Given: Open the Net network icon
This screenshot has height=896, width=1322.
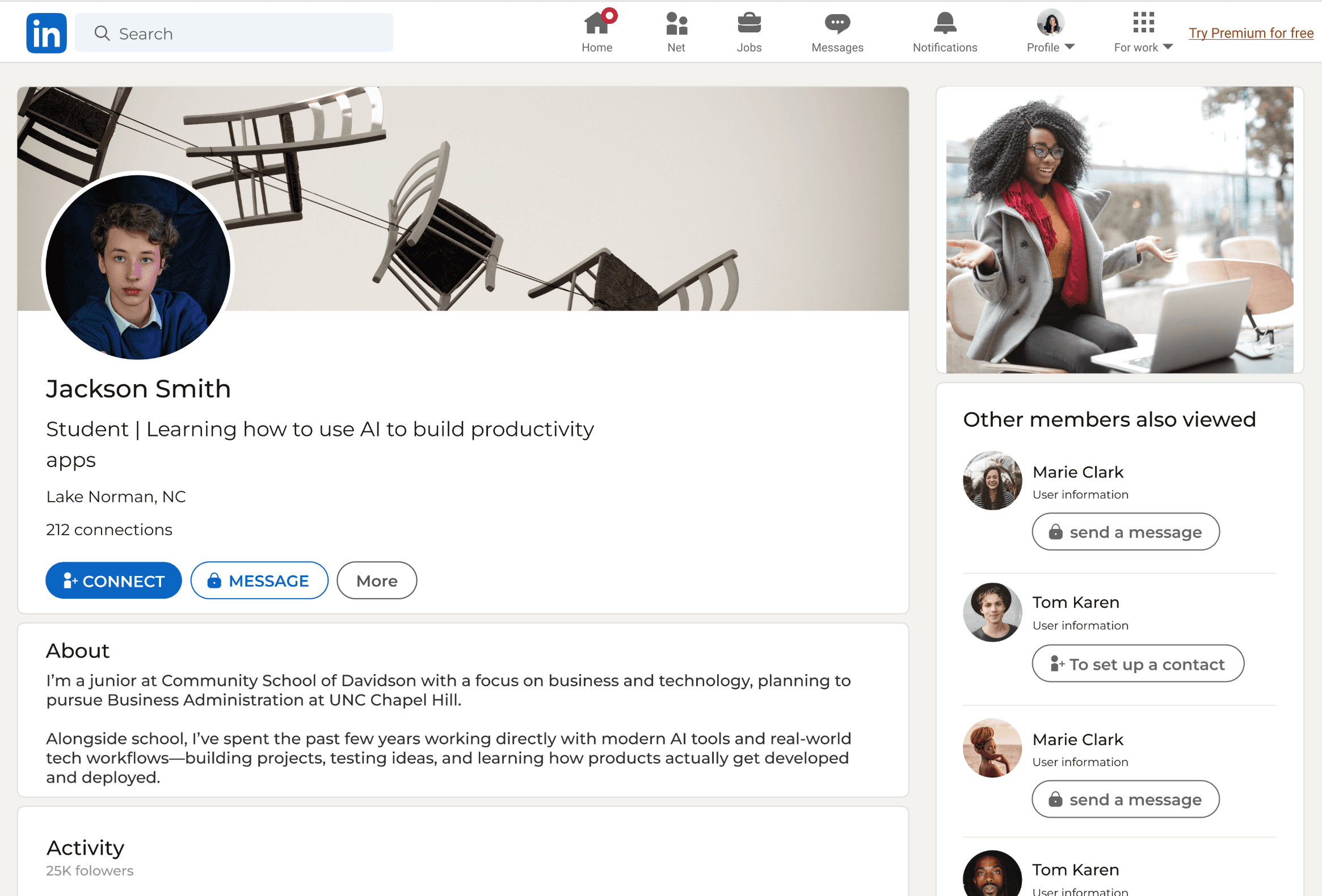Looking at the screenshot, I should [x=676, y=24].
